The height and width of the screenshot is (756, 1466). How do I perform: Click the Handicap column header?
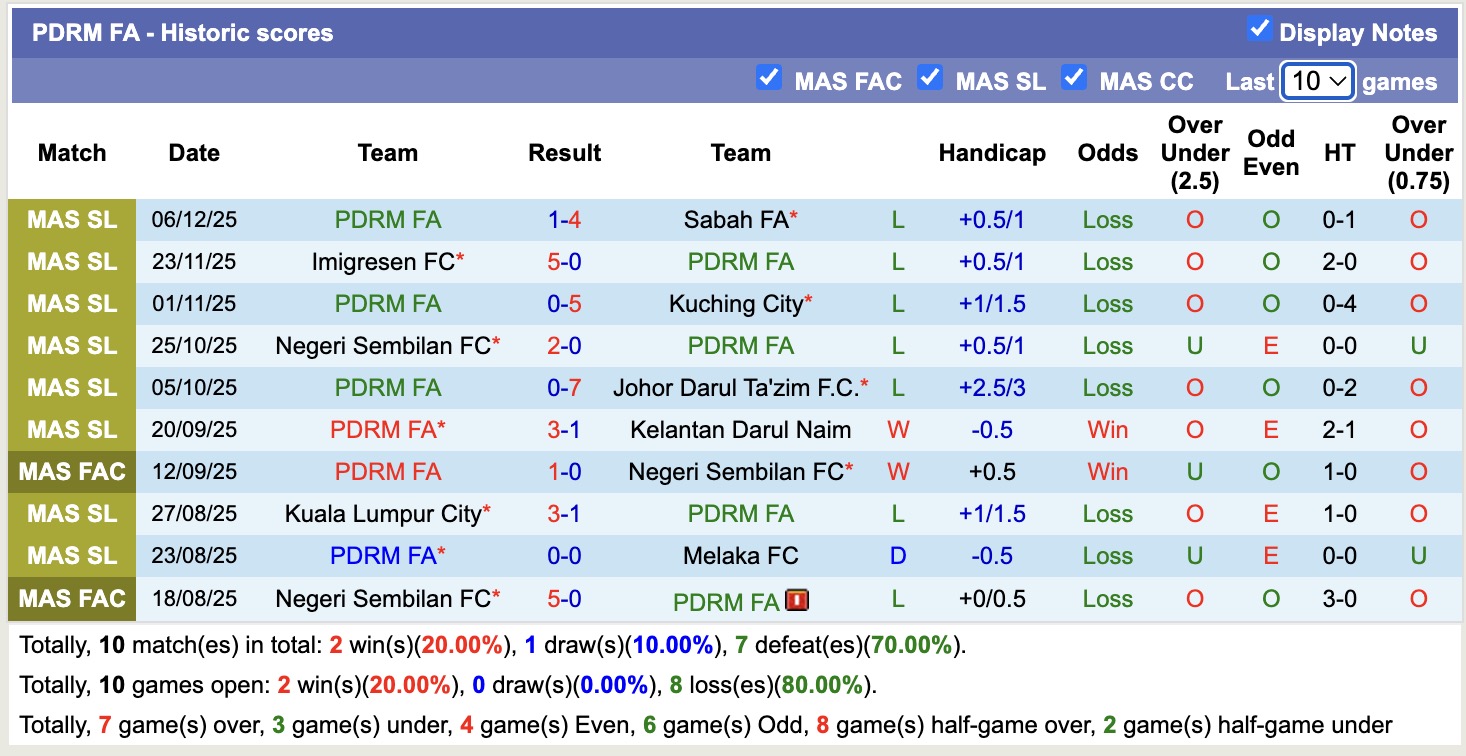point(991,153)
